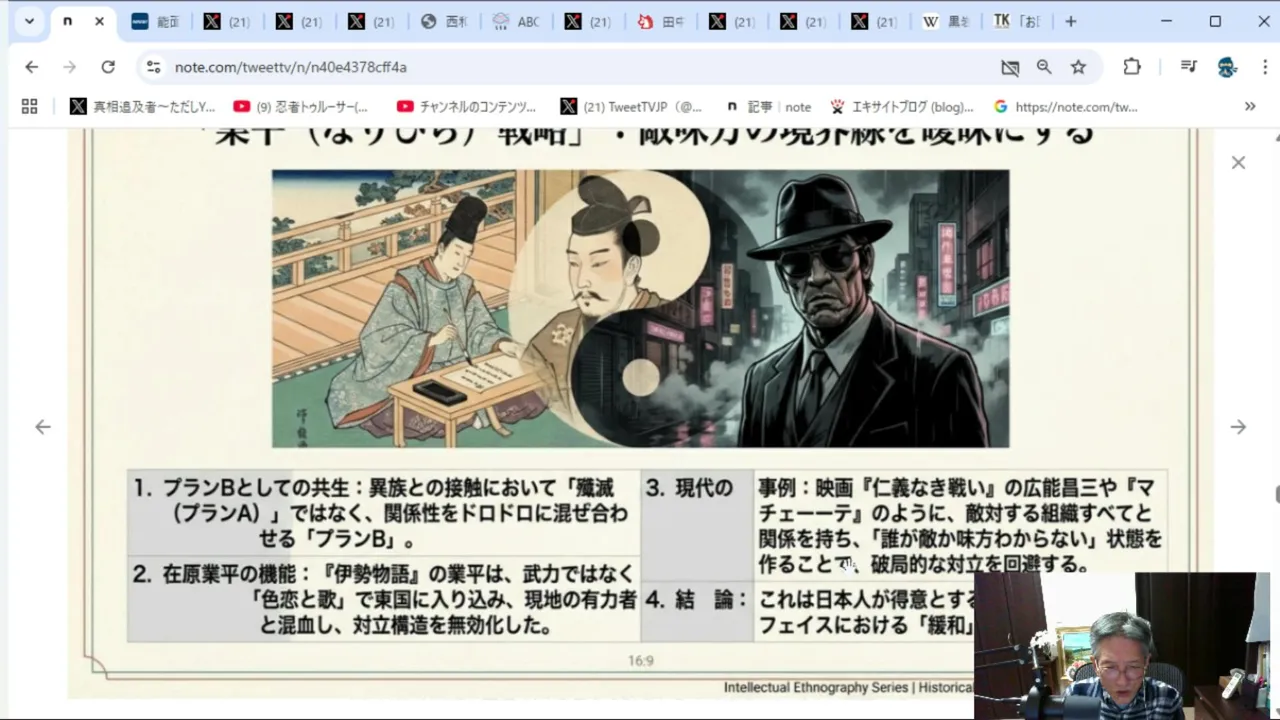View site information for note.com

pyautogui.click(x=153, y=67)
